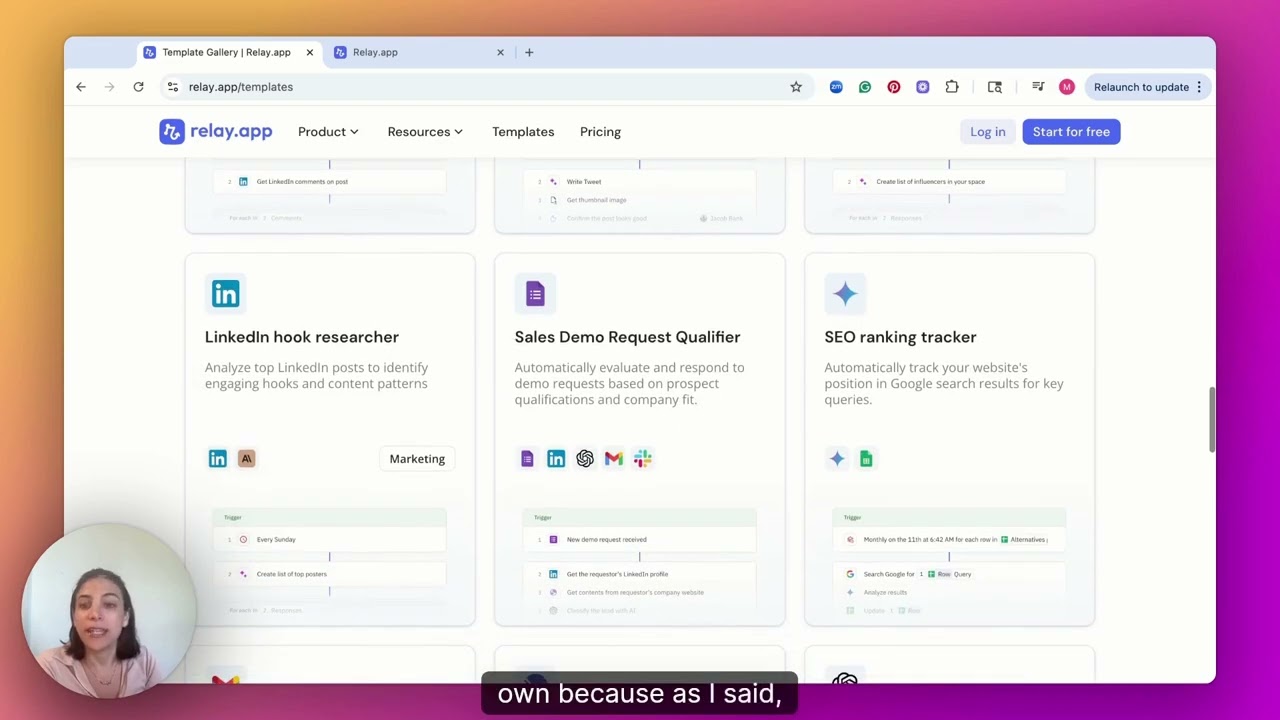
Task: Click the page vertical scrollbar thumb
Action: (x=1211, y=420)
